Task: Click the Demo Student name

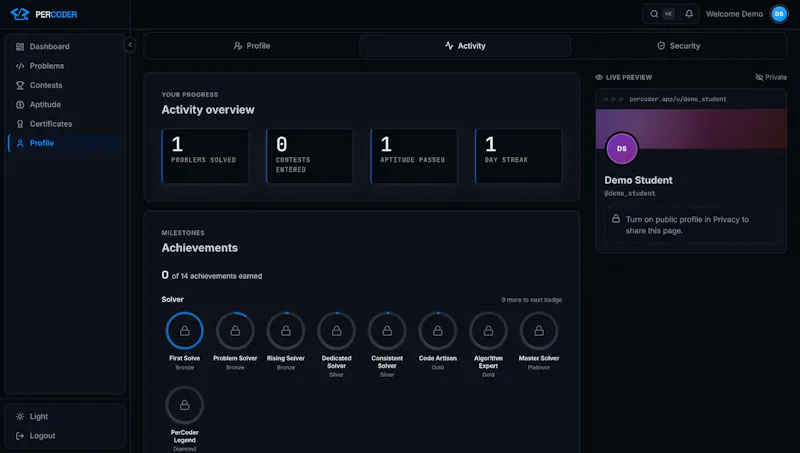Action: [638, 181]
